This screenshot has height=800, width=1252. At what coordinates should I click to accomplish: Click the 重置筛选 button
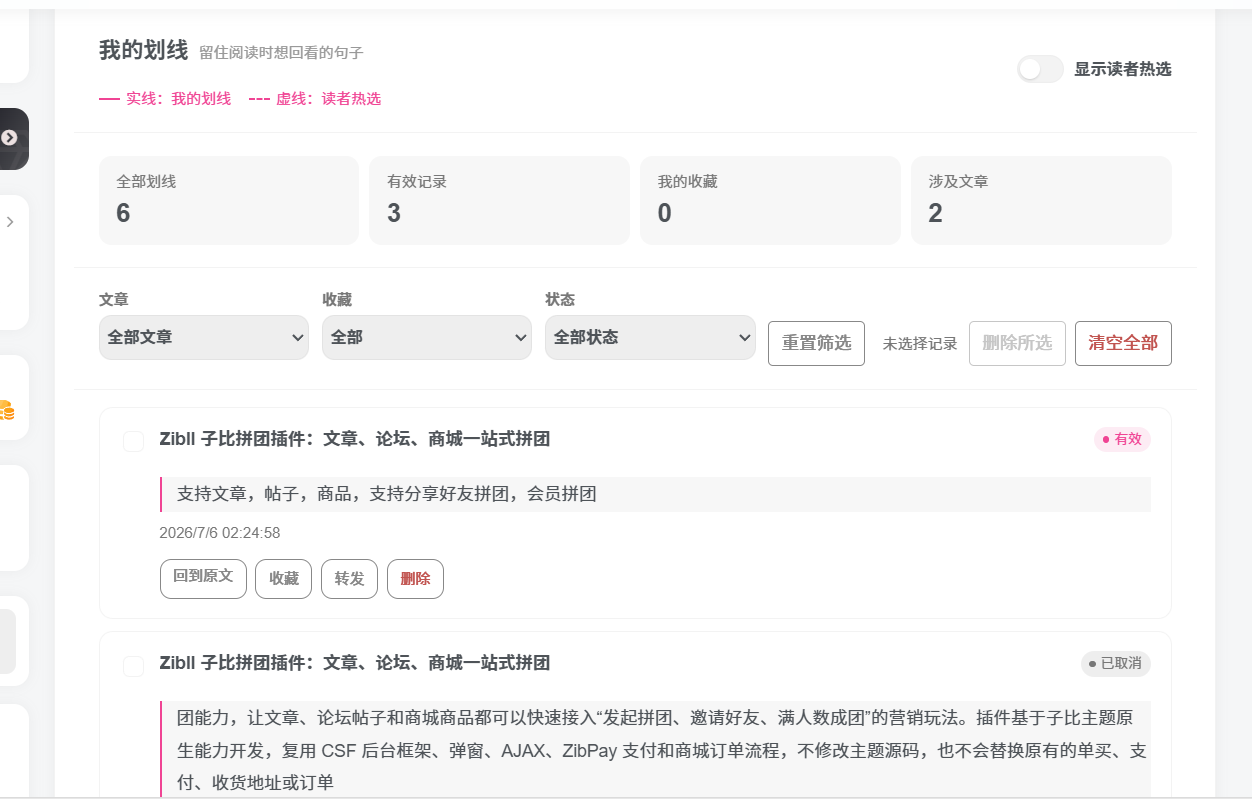tap(816, 343)
